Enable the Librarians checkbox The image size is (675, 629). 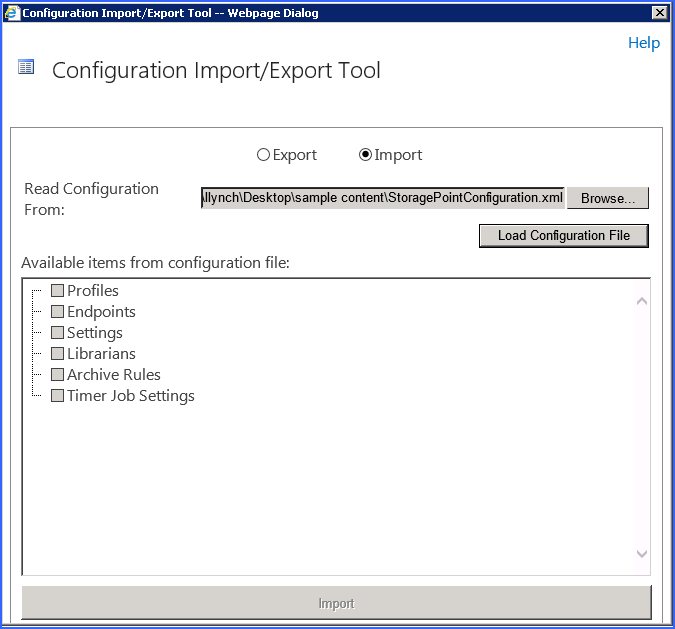click(x=57, y=353)
